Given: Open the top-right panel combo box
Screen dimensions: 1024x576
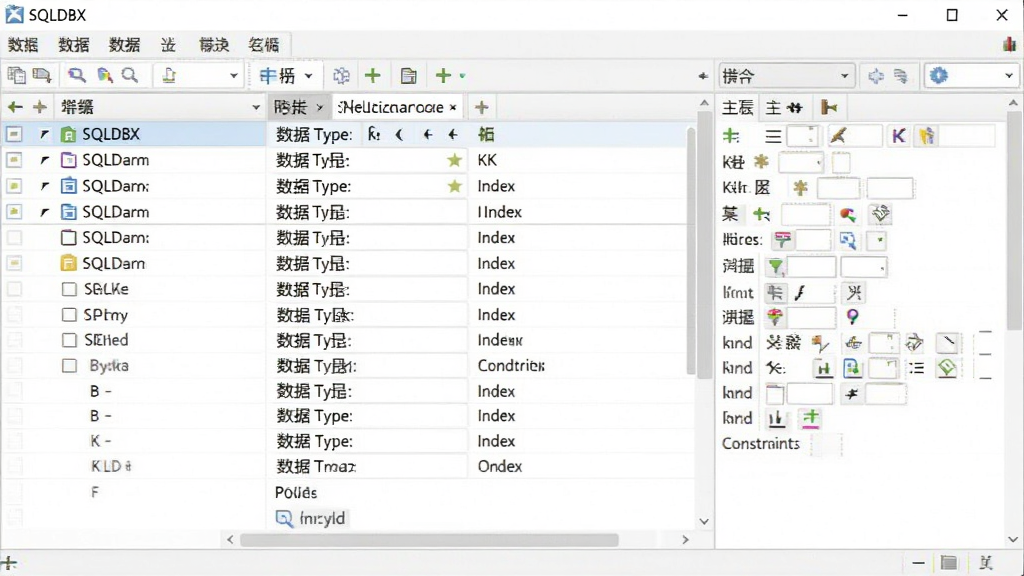Looking at the screenshot, I should pos(787,76).
